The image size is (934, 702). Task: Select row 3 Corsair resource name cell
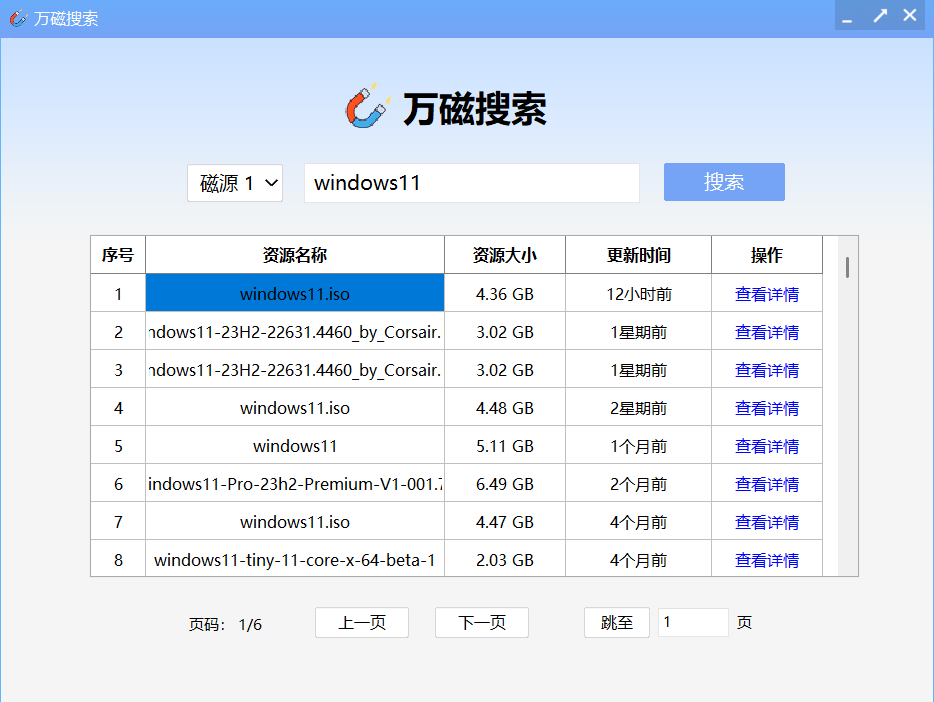click(x=295, y=369)
